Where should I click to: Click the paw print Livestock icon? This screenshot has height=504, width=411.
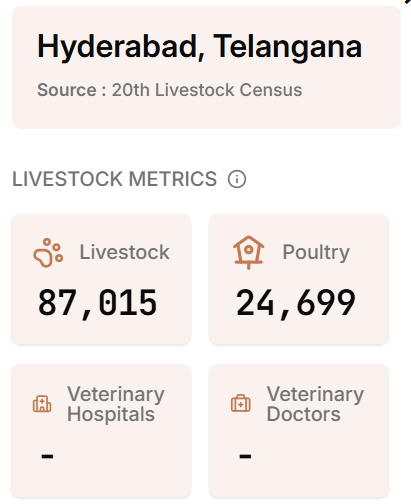pos(48,252)
